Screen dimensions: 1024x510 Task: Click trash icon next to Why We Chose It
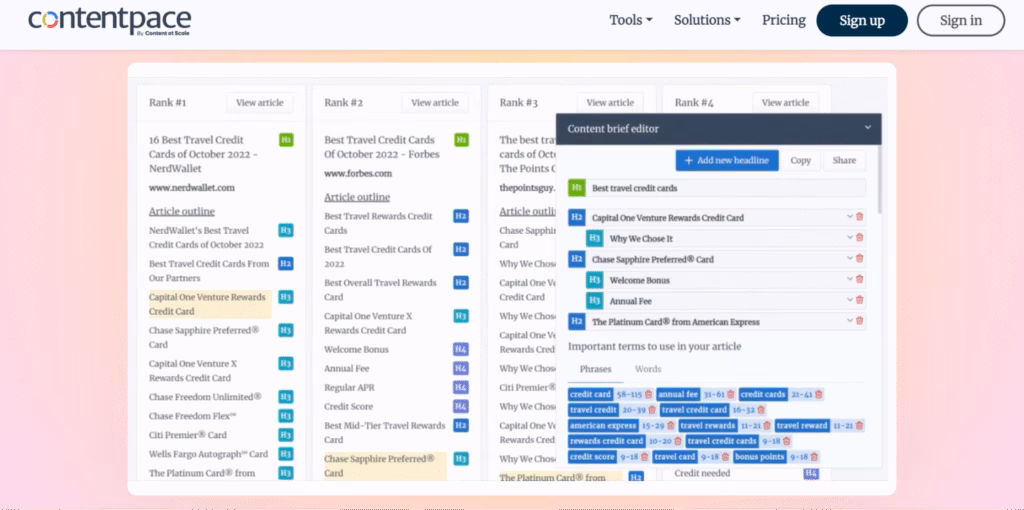point(860,238)
